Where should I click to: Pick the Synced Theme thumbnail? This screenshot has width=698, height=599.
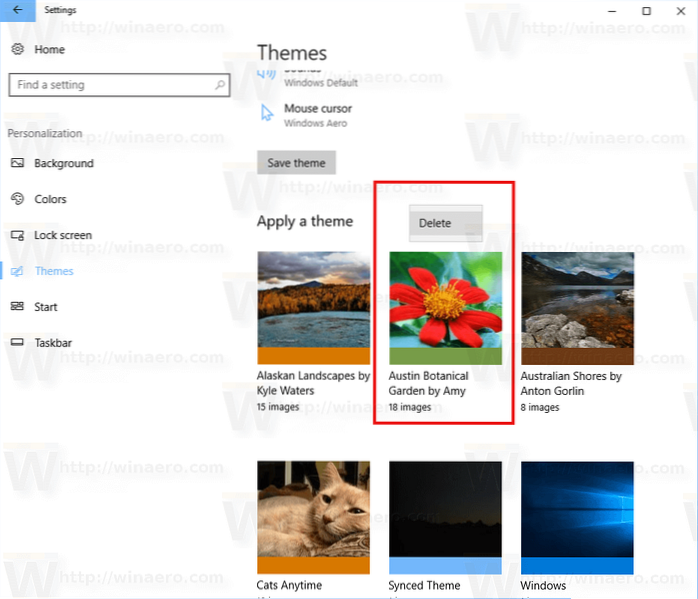[445, 517]
